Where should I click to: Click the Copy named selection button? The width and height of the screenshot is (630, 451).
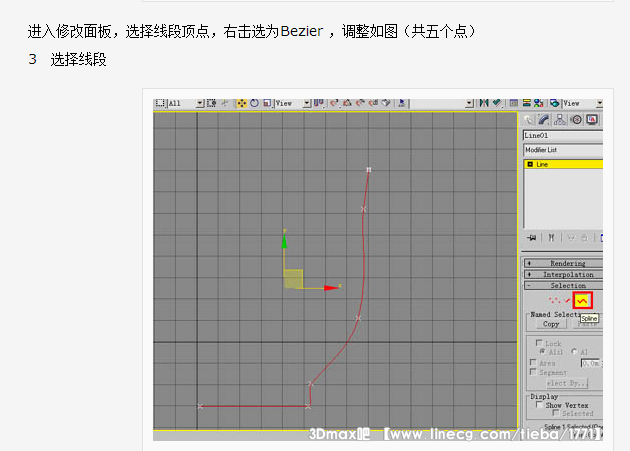pos(551,324)
